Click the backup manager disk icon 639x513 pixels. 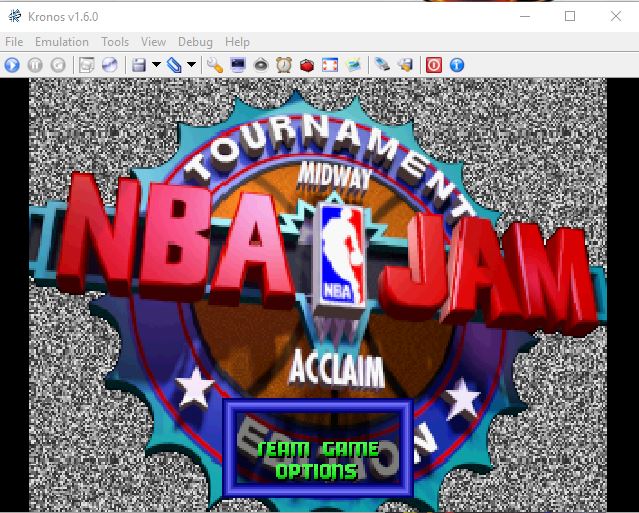pos(405,65)
